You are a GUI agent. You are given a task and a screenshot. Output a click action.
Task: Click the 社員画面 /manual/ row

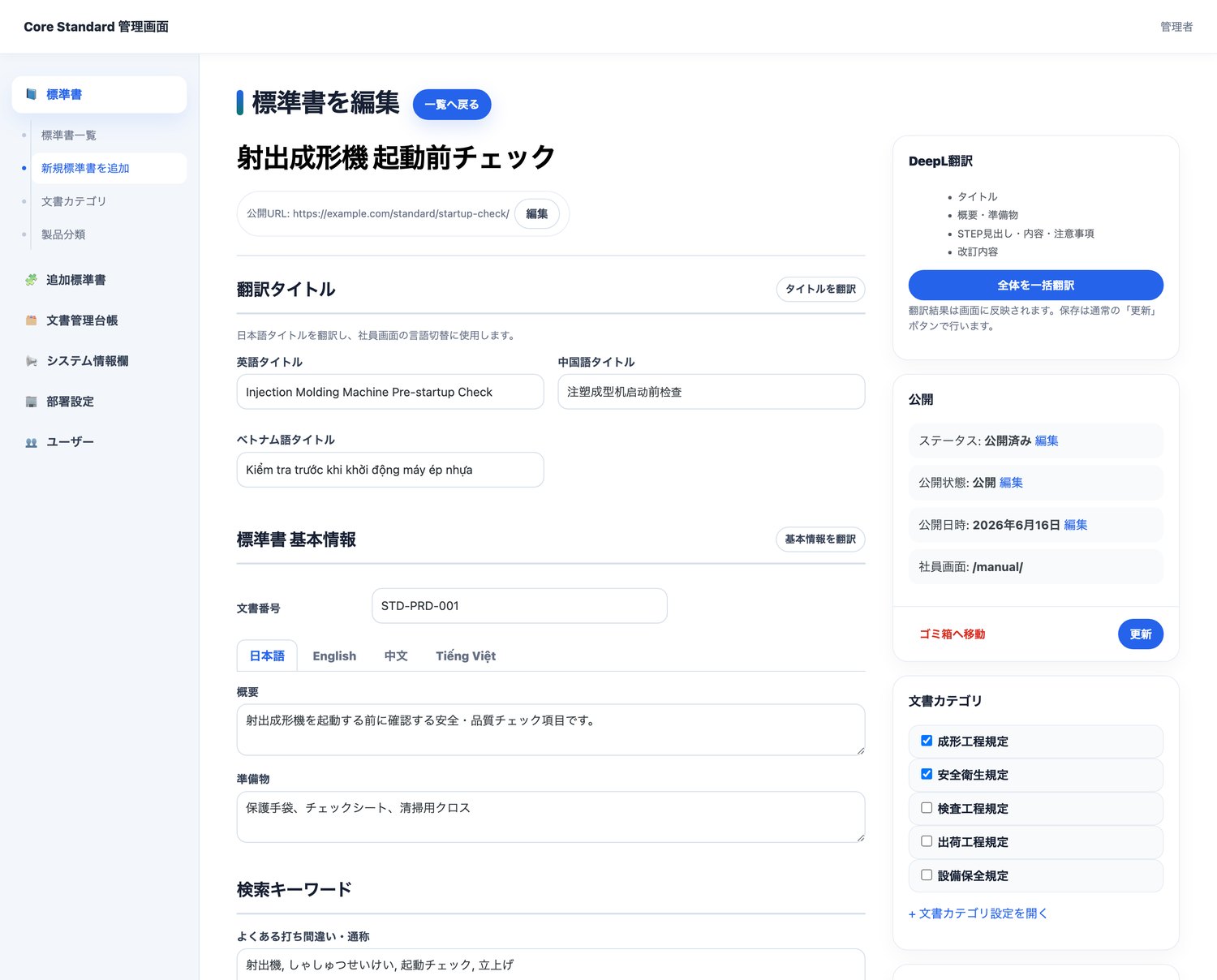coord(1036,567)
